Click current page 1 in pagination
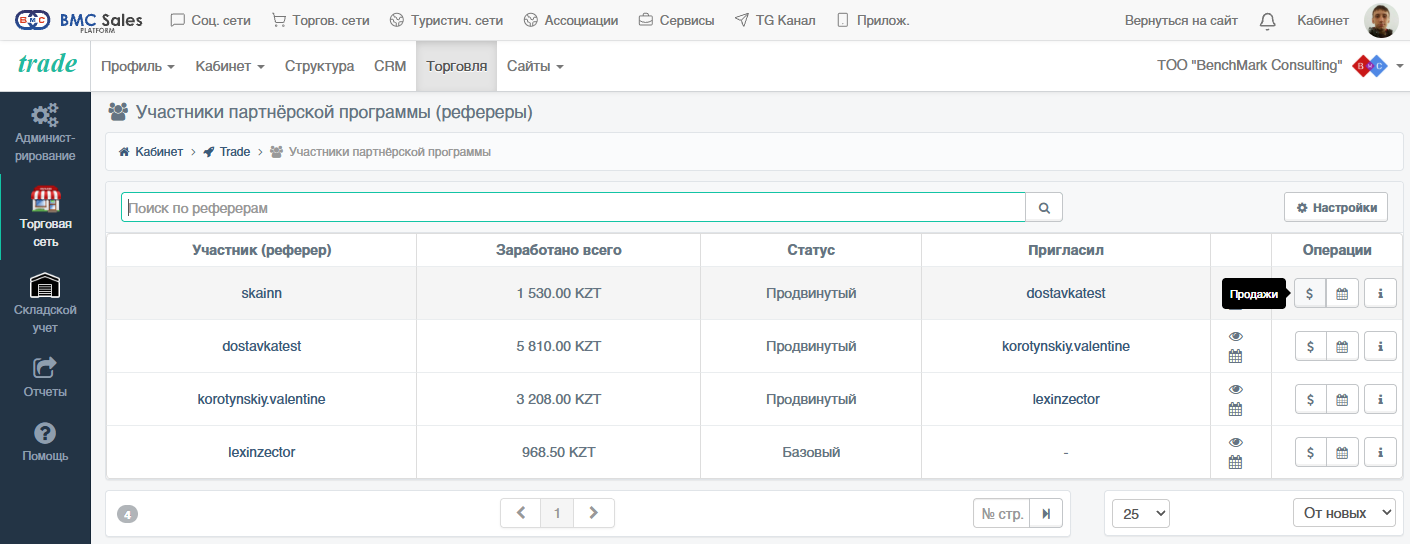Image resolution: width=1410 pixels, height=544 pixels. (557, 513)
